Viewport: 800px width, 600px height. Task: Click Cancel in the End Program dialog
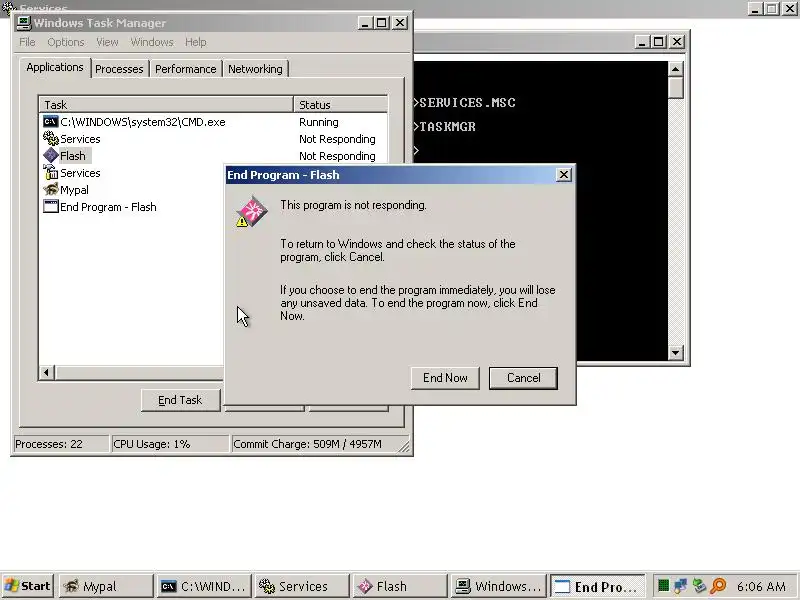523,378
